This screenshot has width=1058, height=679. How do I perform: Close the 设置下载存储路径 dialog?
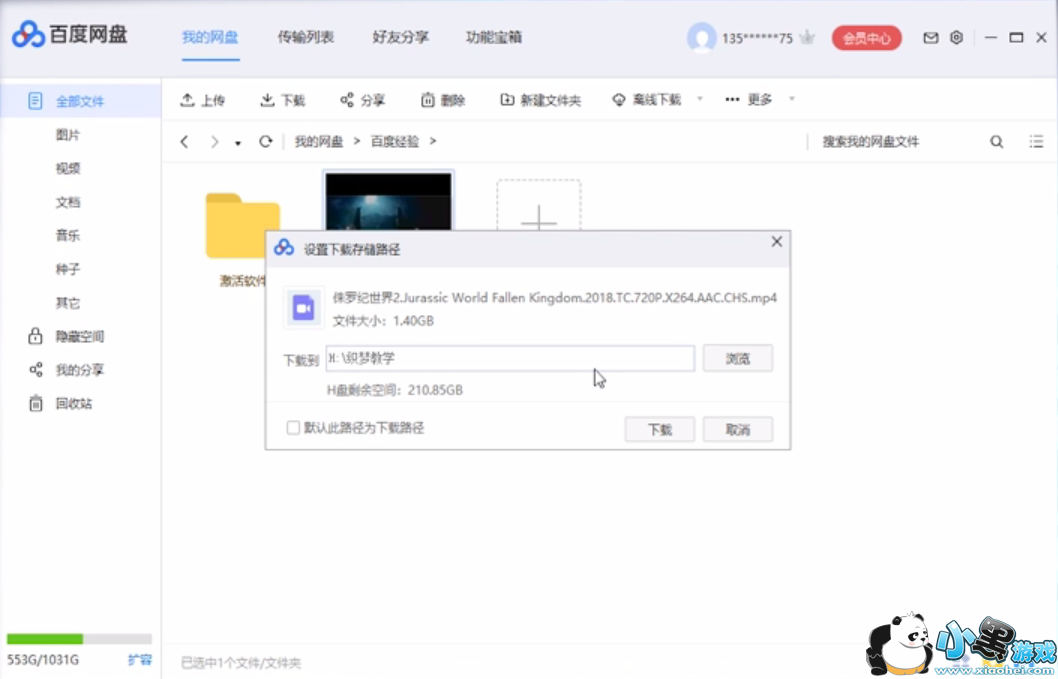pos(777,242)
